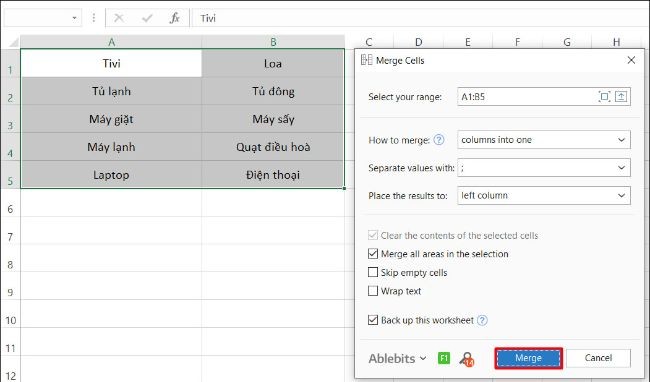The height and width of the screenshot is (382, 650).
Task: Click the select-all corner triangle
Action: pyautogui.click(x=14, y=42)
